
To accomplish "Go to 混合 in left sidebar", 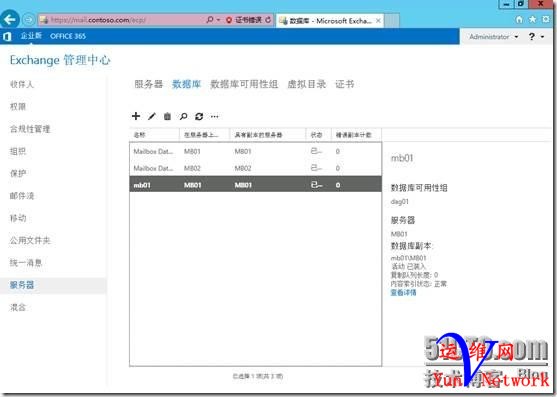I will [x=18, y=307].
